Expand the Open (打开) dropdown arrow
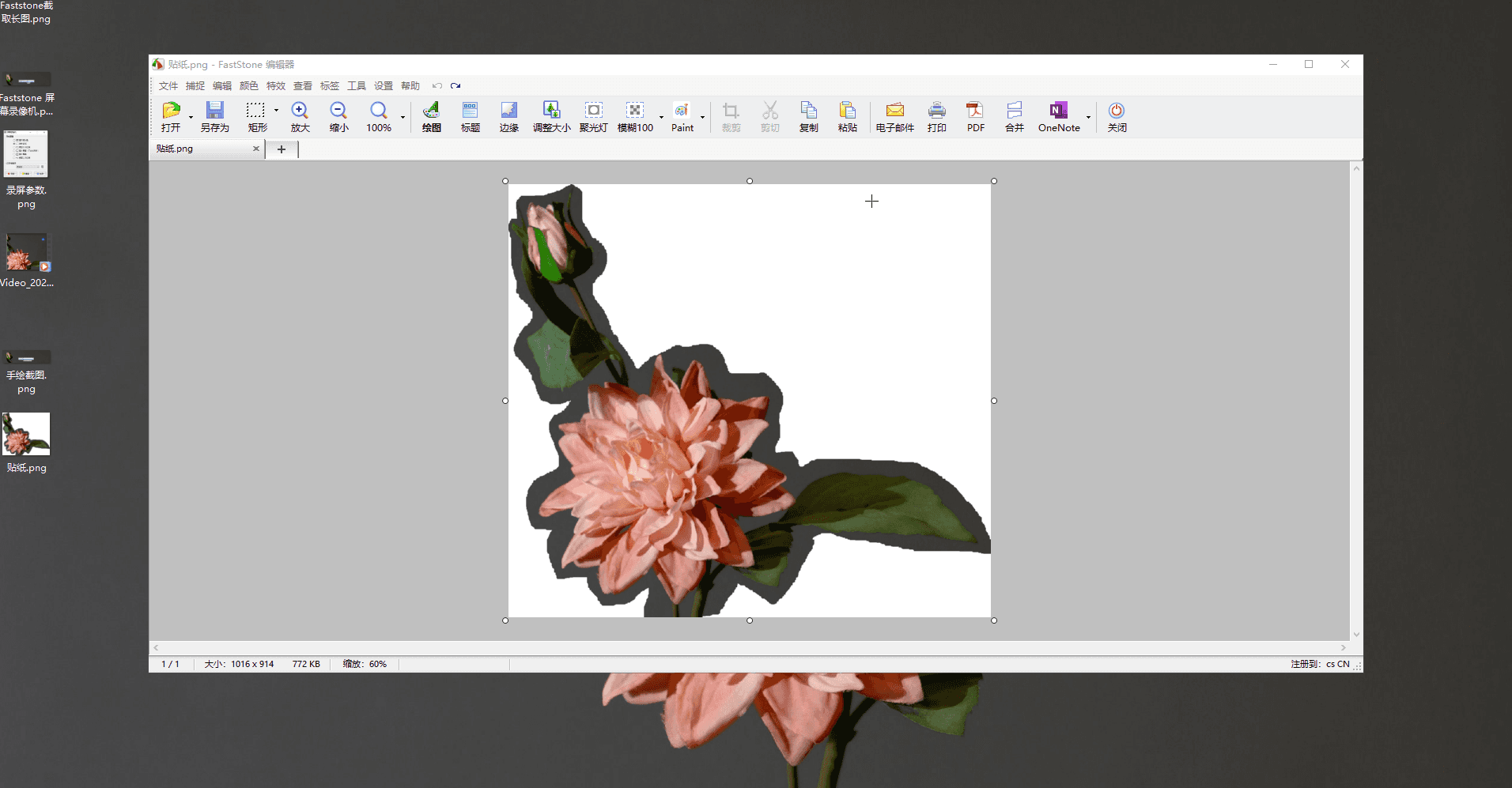This screenshot has height=788, width=1512. point(191,118)
